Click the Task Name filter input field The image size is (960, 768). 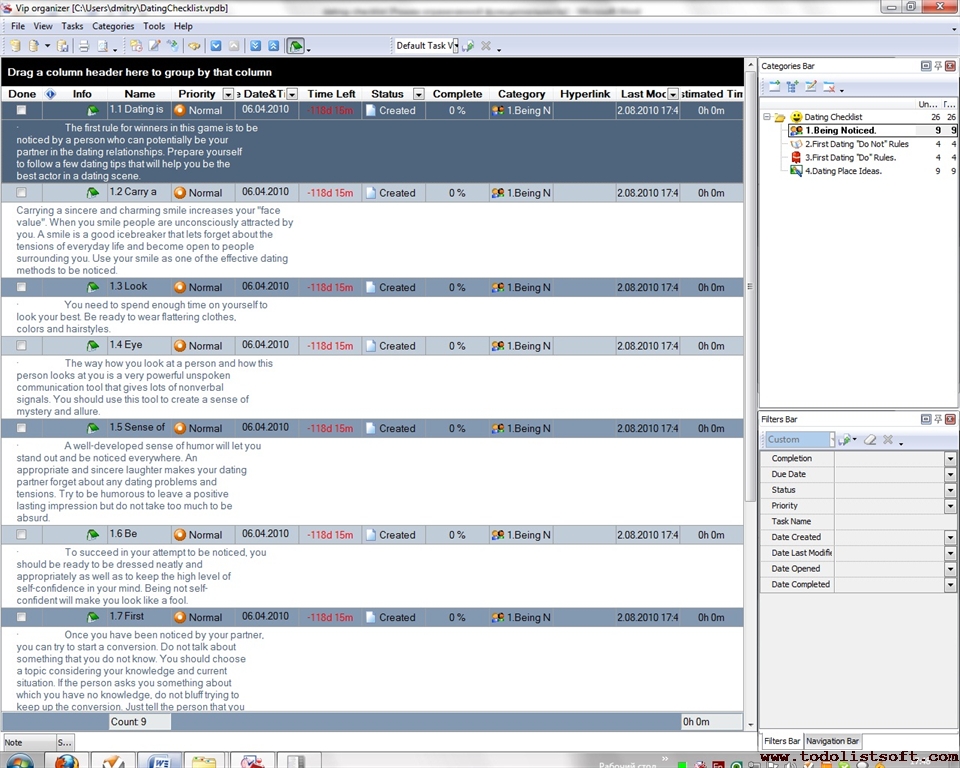coord(889,522)
